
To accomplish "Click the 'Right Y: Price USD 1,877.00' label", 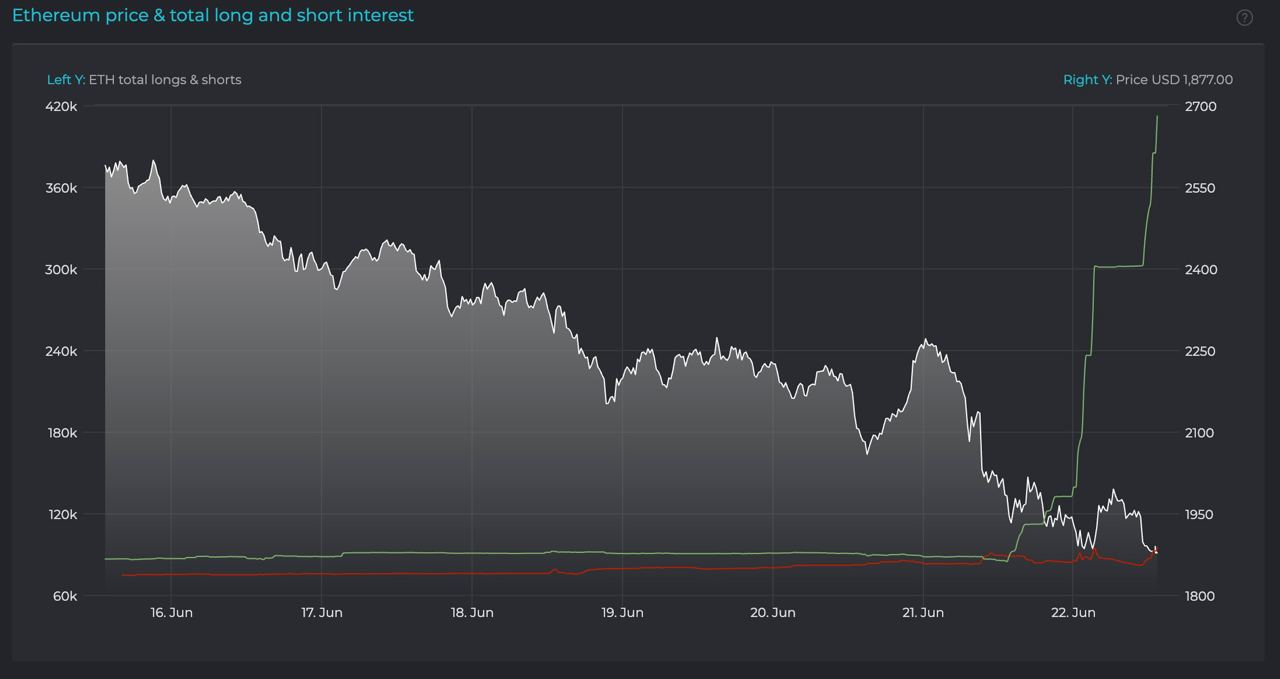I will coord(1148,80).
